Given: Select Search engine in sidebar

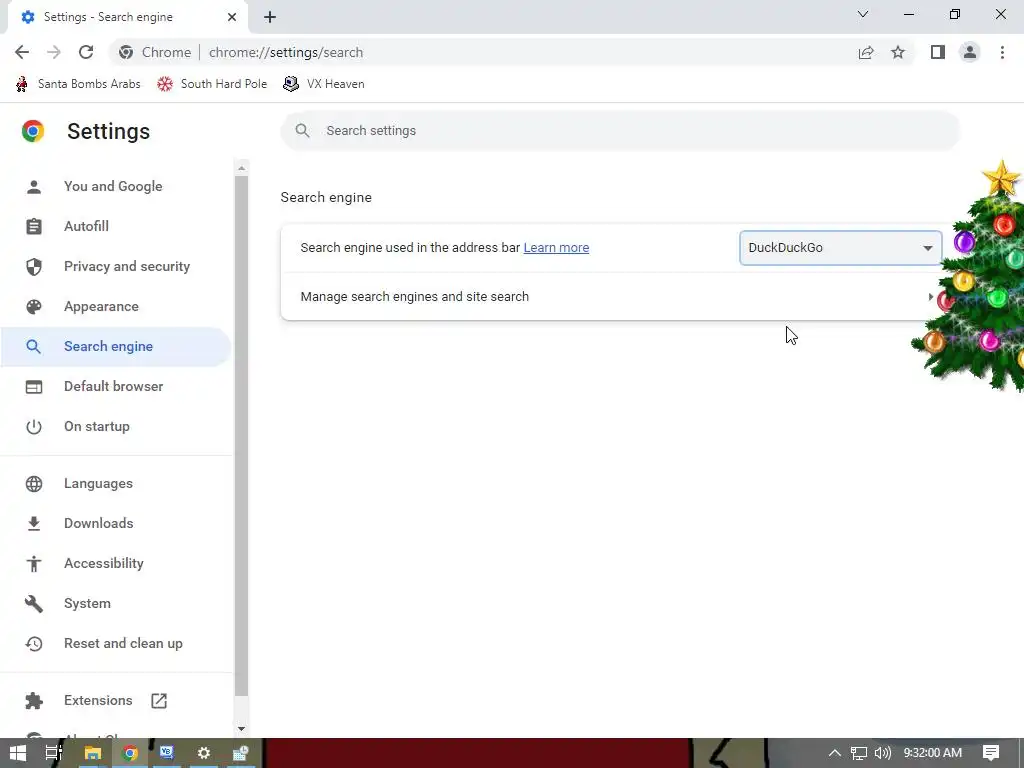Looking at the screenshot, I should (x=116, y=346).
